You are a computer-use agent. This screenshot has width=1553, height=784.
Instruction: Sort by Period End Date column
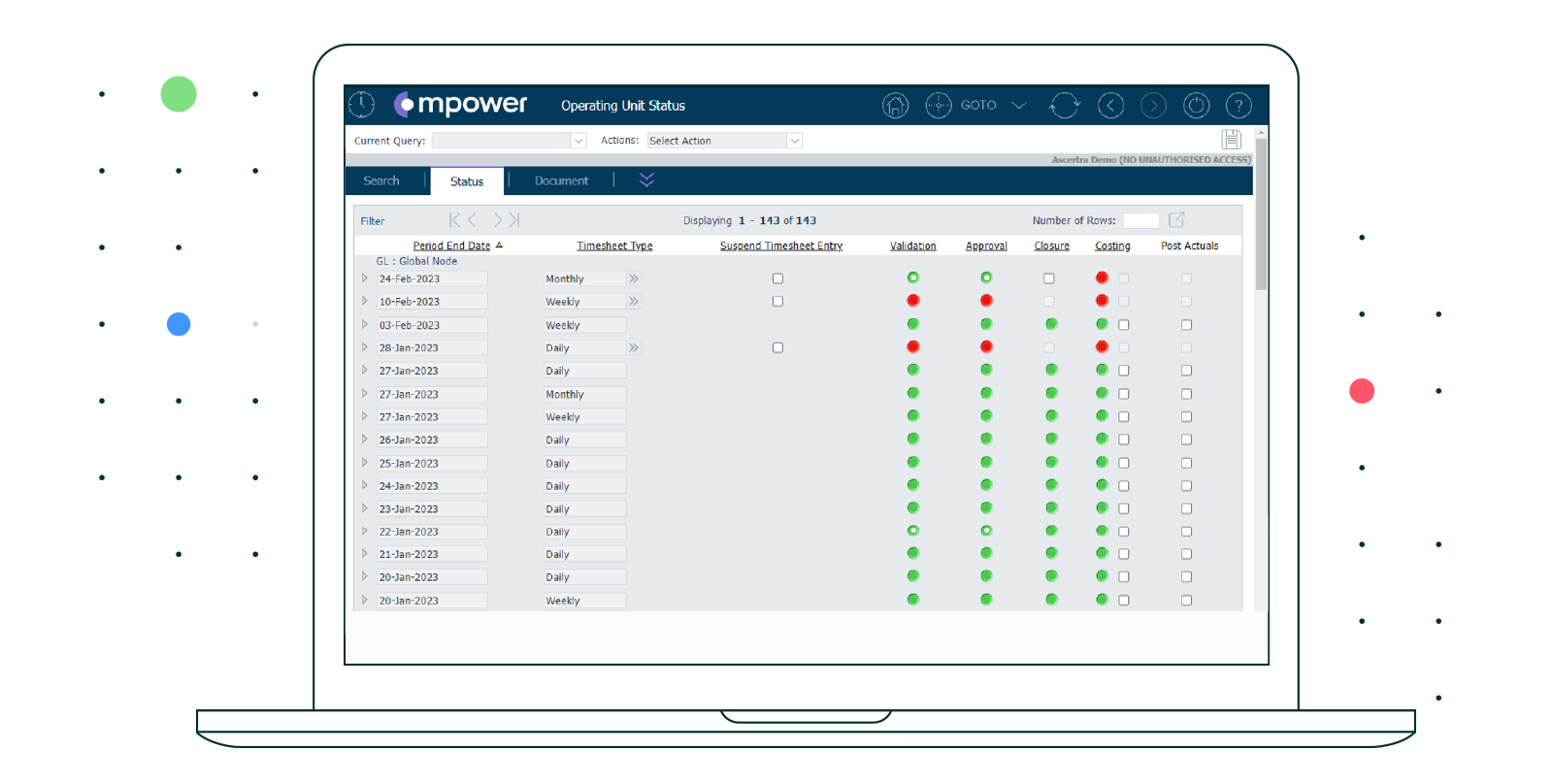[451, 246]
